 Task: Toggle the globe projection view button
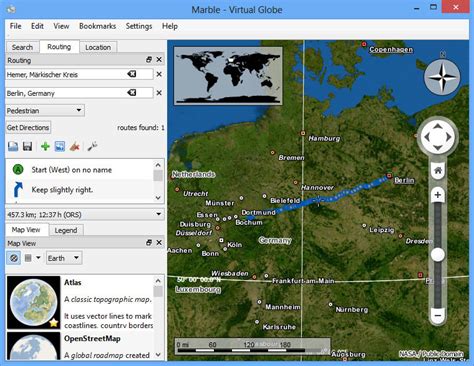pyautogui.click(x=14, y=258)
